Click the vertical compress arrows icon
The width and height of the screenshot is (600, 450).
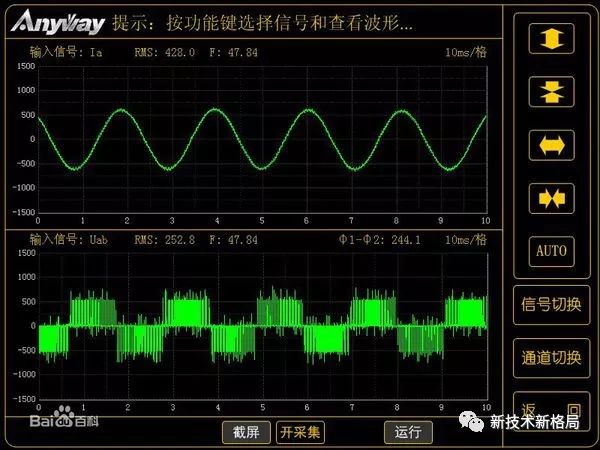coord(551,92)
